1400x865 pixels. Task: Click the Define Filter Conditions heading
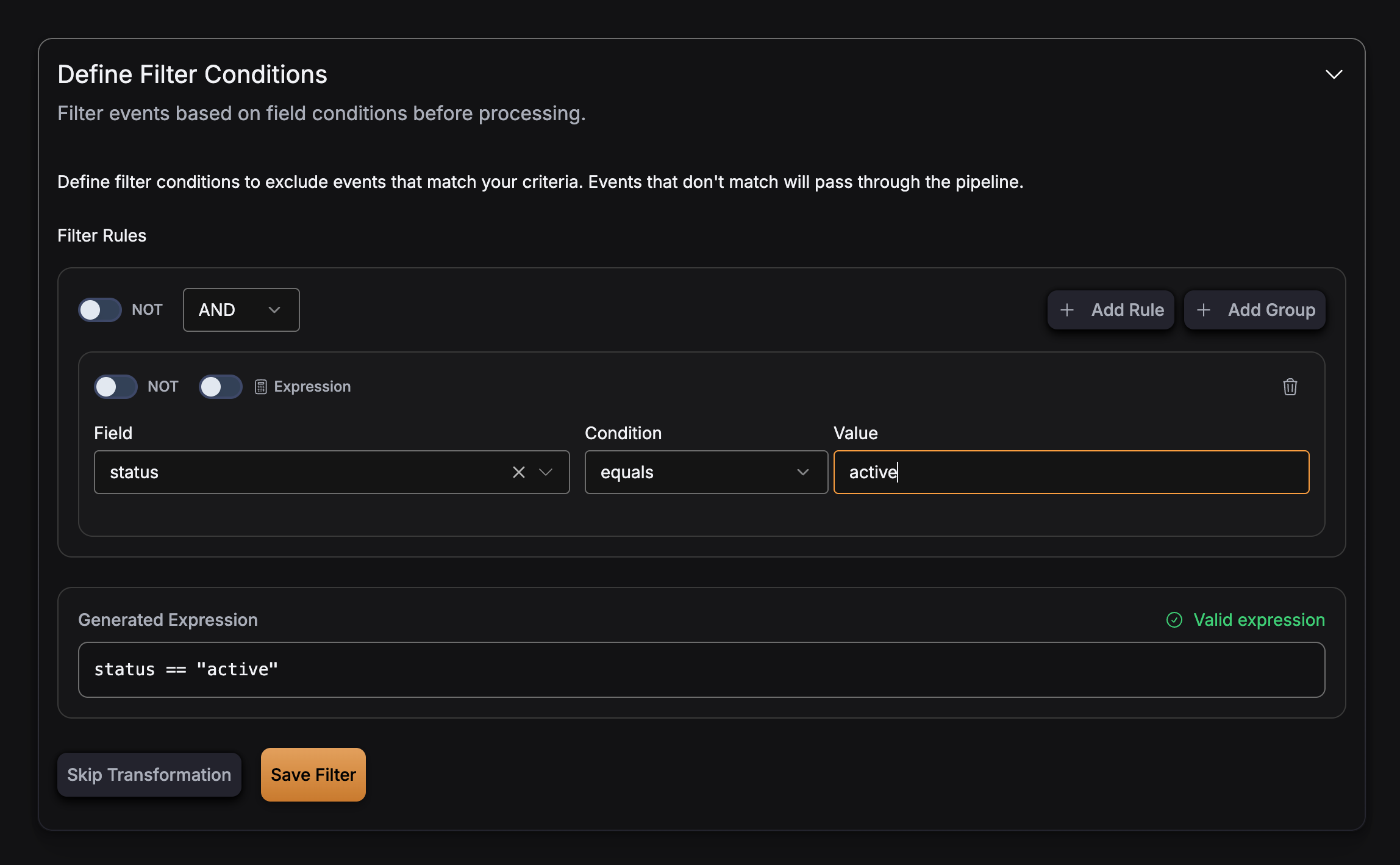click(x=192, y=74)
